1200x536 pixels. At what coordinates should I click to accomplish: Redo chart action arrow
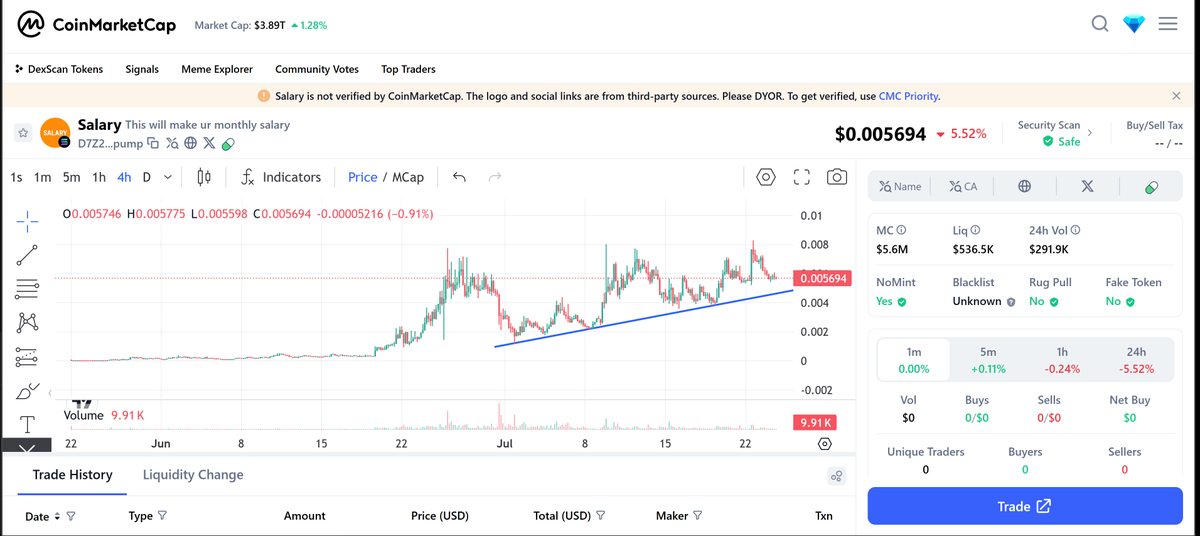(494, 177)
